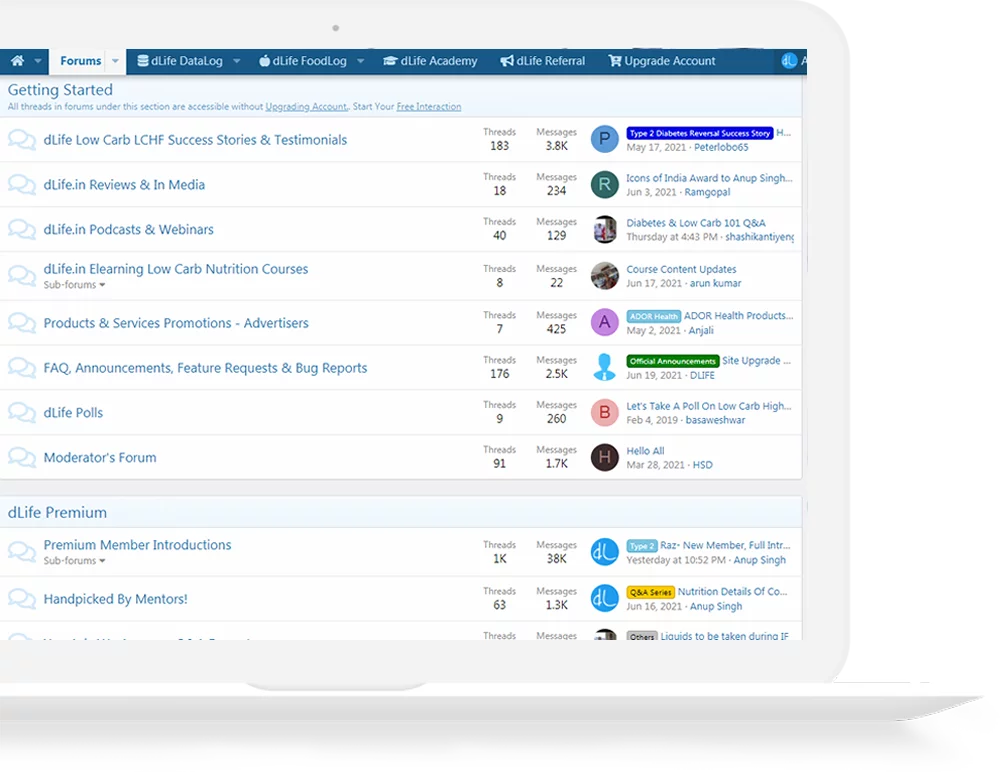Viewport: 1000px width, 772px height.
Task: Open the Forums tab
Action: pos(80,61)
